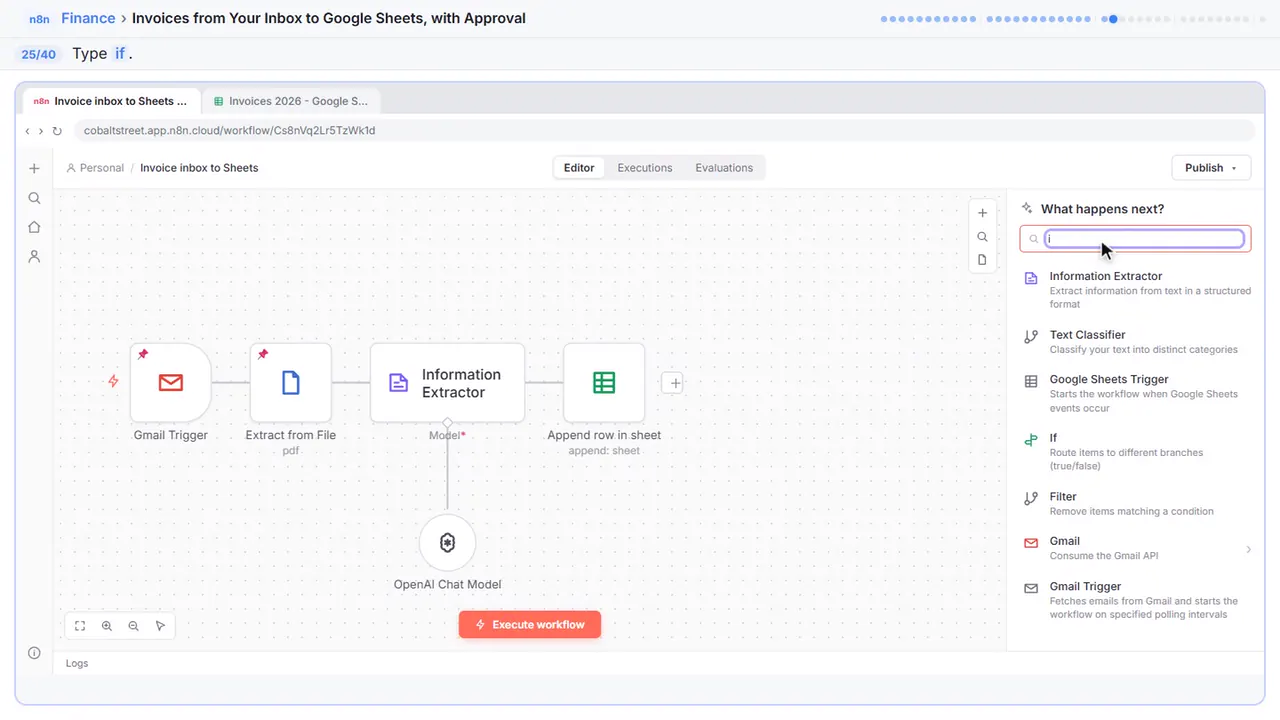Zoom out on the canvas
Image resolution: width=1280 pixels, height=720 pixels.
[133, 626]
